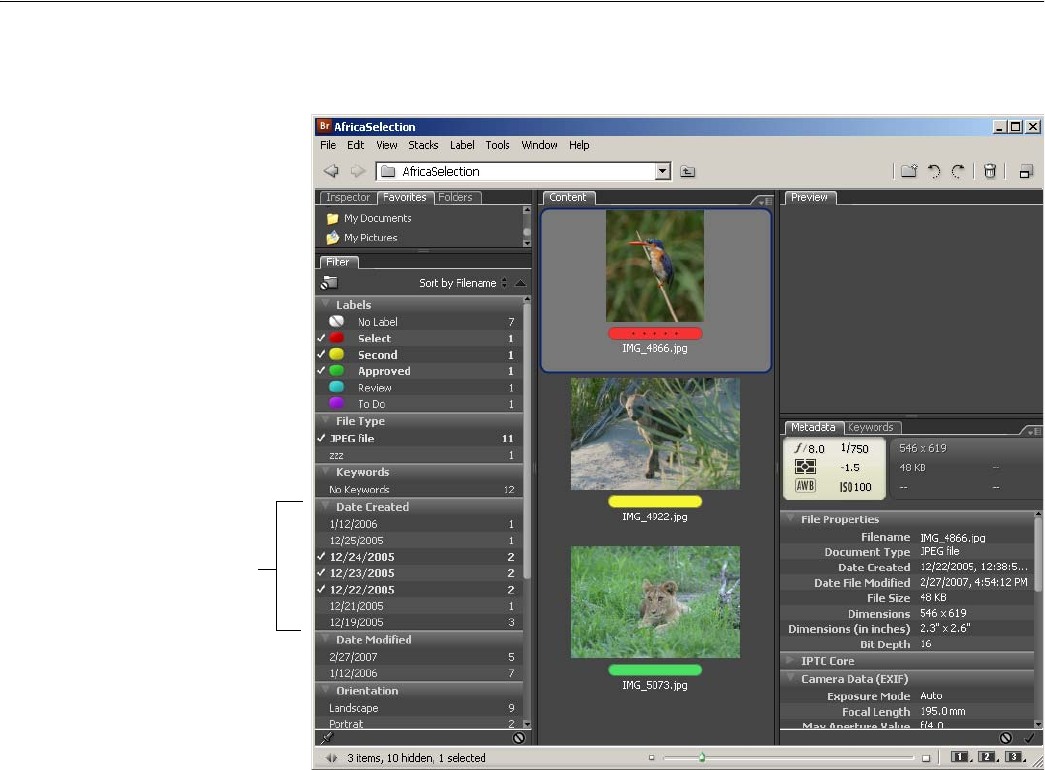Screen dimensions: 1045x770
Task: Switch to compact mode icon
Action: [1026, 171]
